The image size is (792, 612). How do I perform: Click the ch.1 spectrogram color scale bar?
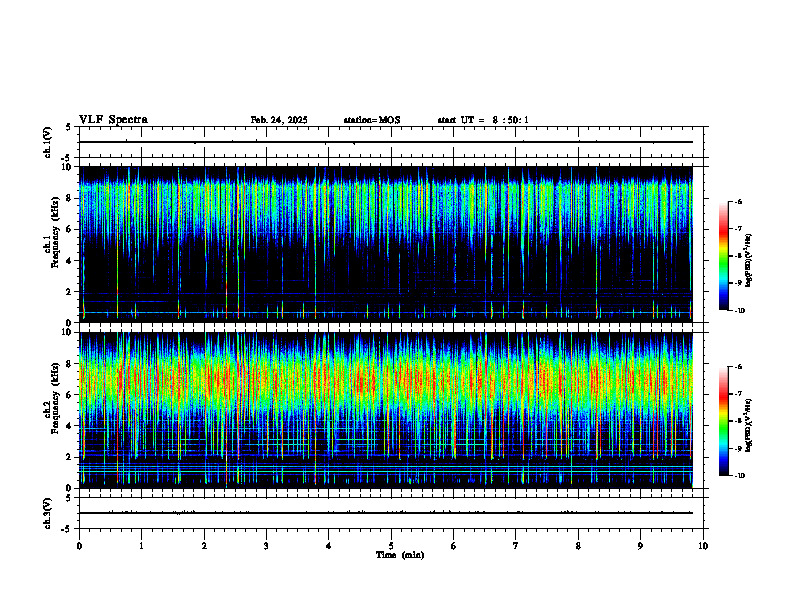(723, 256)
